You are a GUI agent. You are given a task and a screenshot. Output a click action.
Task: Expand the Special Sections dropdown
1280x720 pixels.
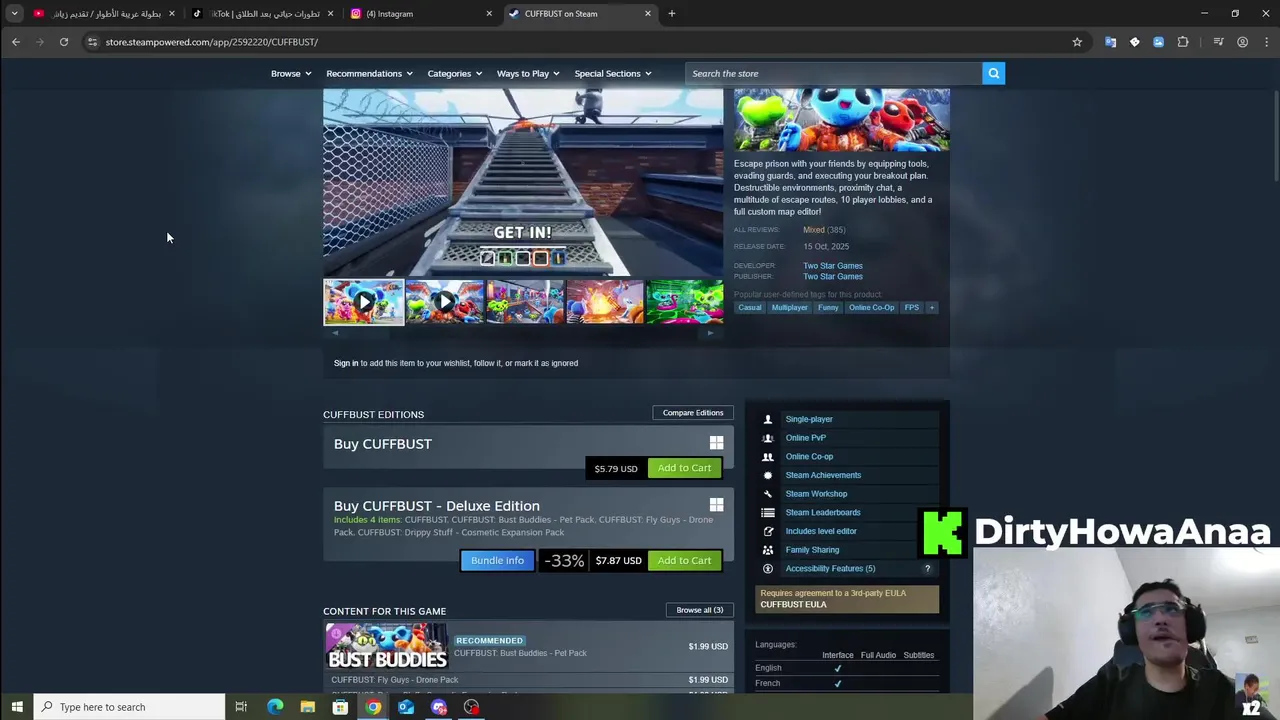click(x=613, y=73)
